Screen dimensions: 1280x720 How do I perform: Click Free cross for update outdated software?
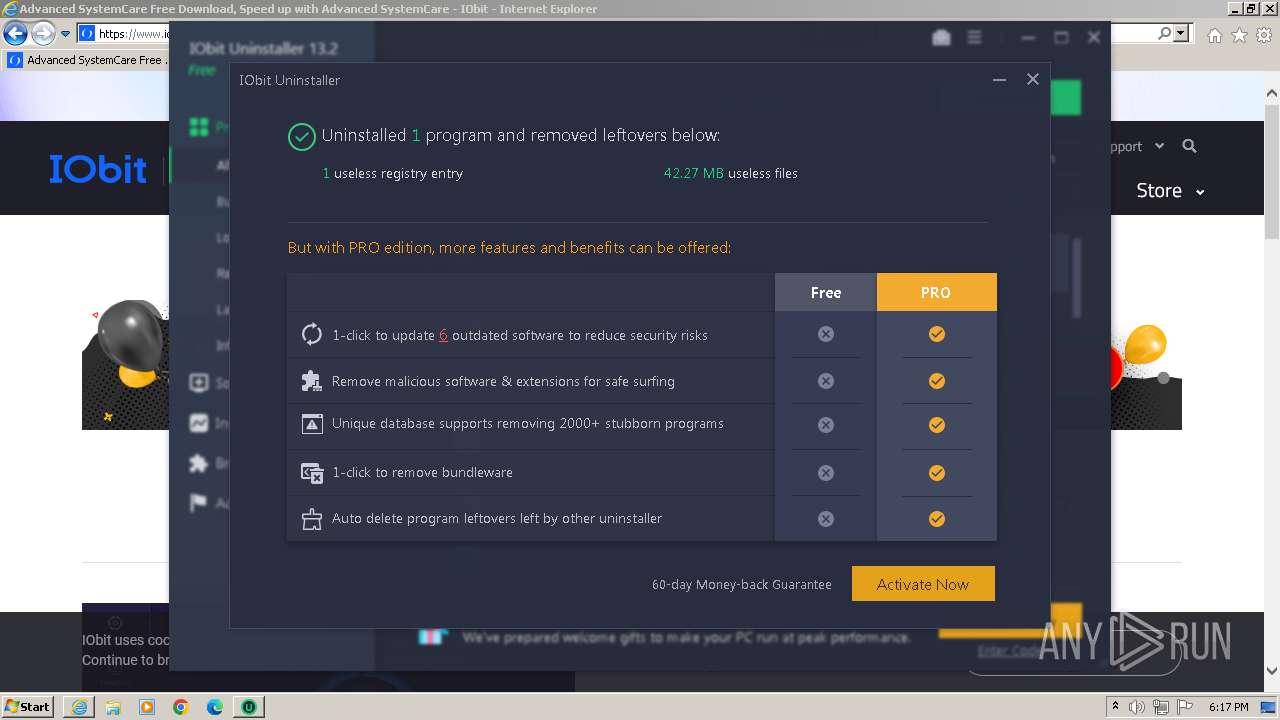[x=826, y=334]
